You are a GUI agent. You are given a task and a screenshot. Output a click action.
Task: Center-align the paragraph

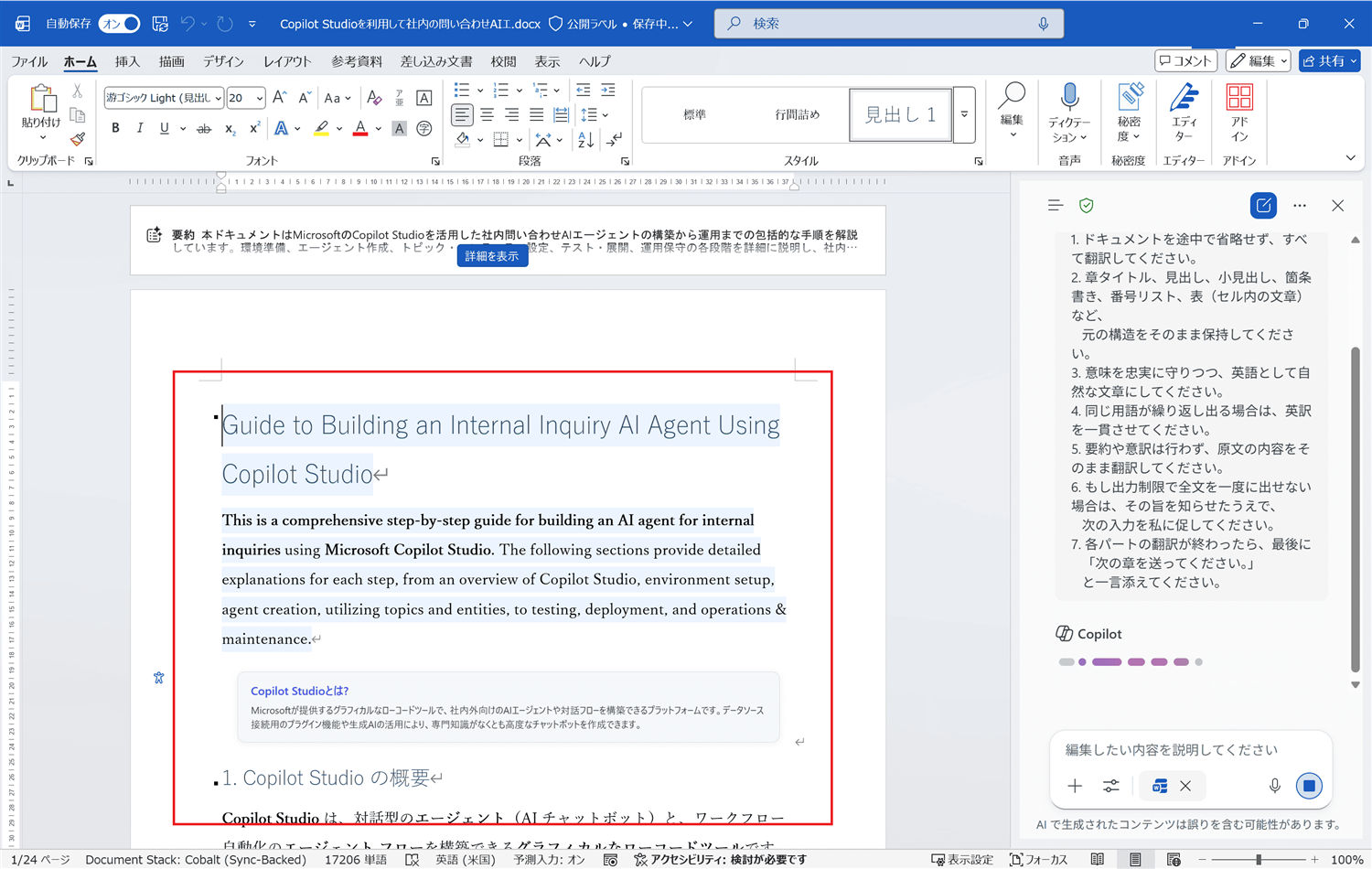(488, 114)
